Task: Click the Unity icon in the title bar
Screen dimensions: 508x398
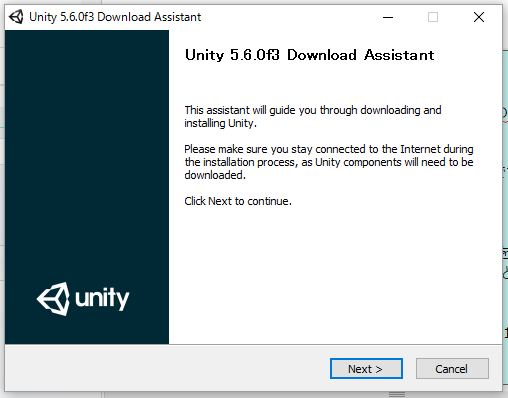Action: pos(16,17)
